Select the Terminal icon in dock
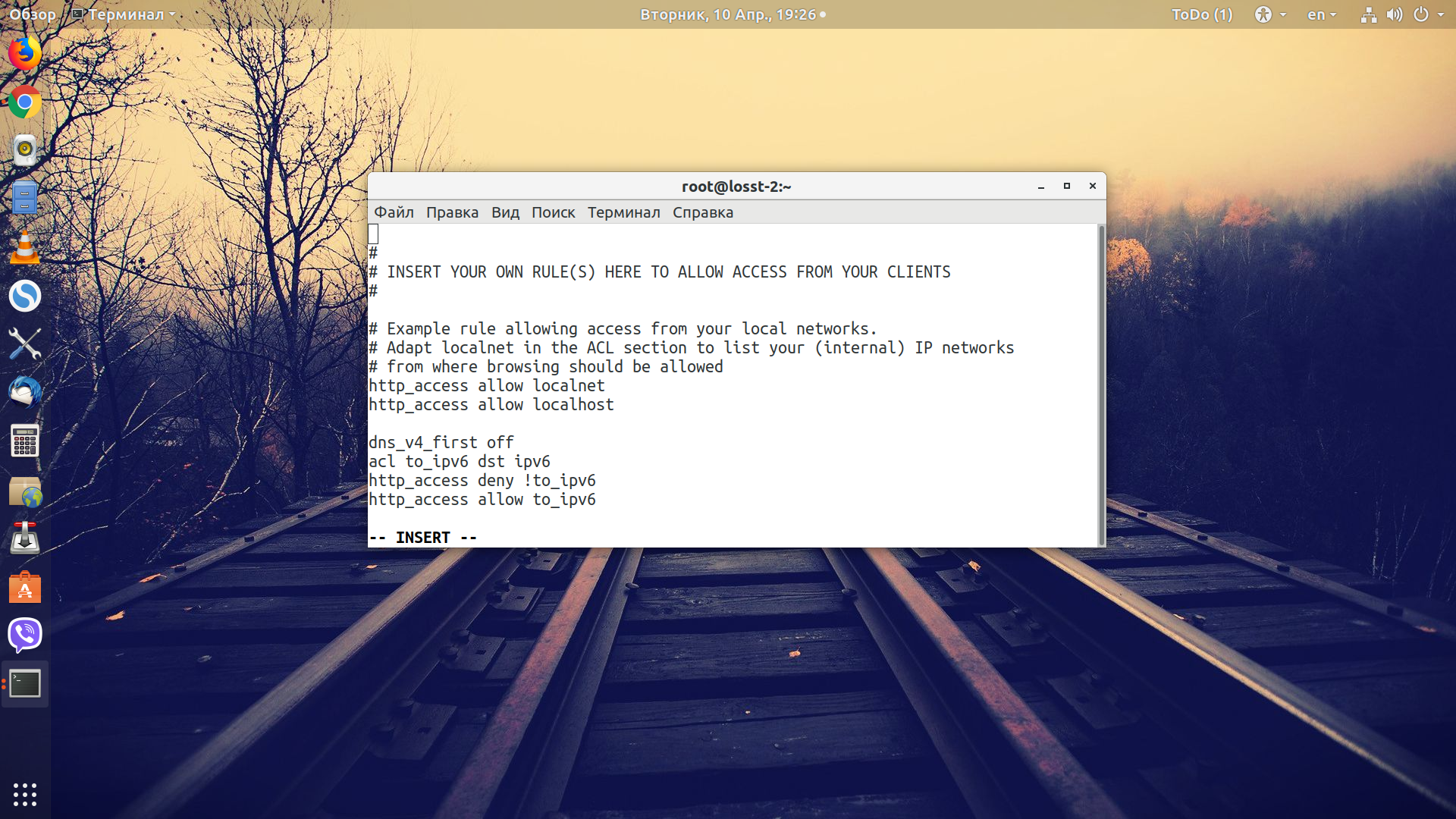 [25, 684]
